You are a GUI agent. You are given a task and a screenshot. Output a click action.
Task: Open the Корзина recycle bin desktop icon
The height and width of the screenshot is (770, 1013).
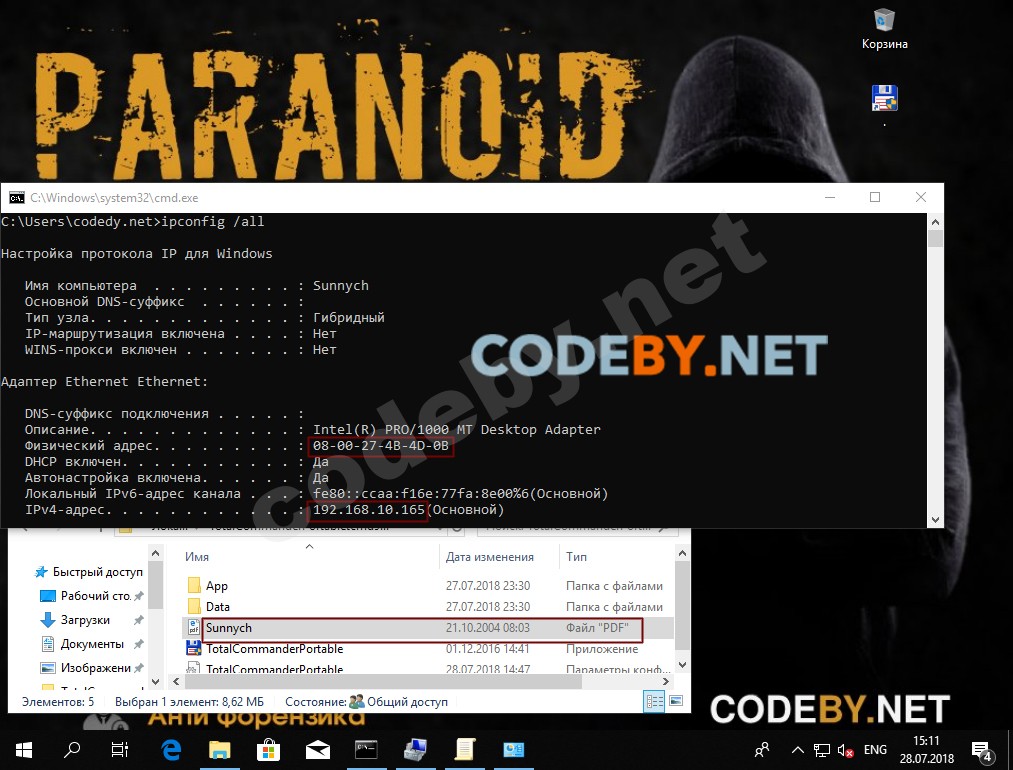tap(884, 28)
